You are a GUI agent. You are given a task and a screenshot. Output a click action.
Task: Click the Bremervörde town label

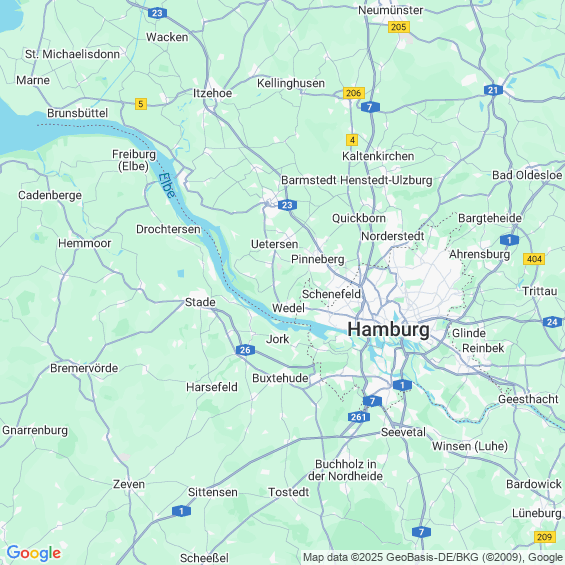(84, 368)
